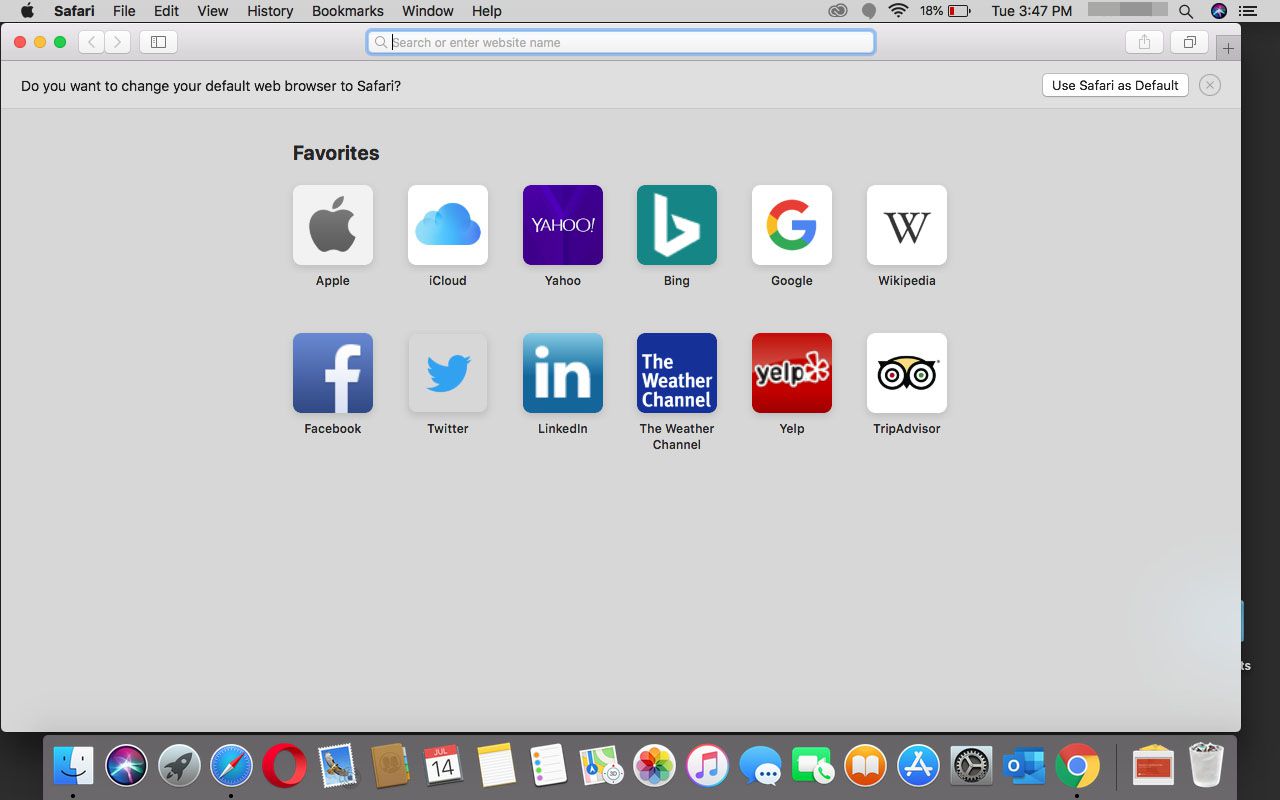Image resolution: width=1280 pixels, height=800 pixels.
Task: Open the Help menu
Action: coord(486,11)
